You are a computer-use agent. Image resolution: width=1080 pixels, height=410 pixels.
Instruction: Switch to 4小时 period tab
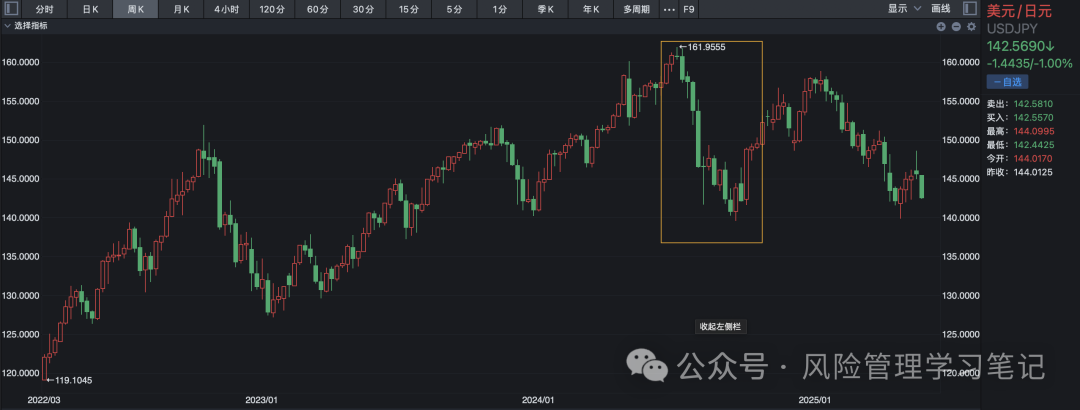pyautogui.click(x=227, y=10)
